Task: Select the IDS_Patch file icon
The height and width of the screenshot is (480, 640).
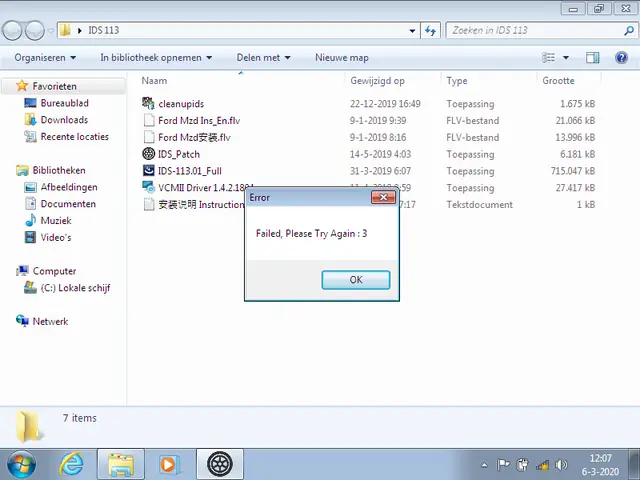Action: [x=149, y=154]
